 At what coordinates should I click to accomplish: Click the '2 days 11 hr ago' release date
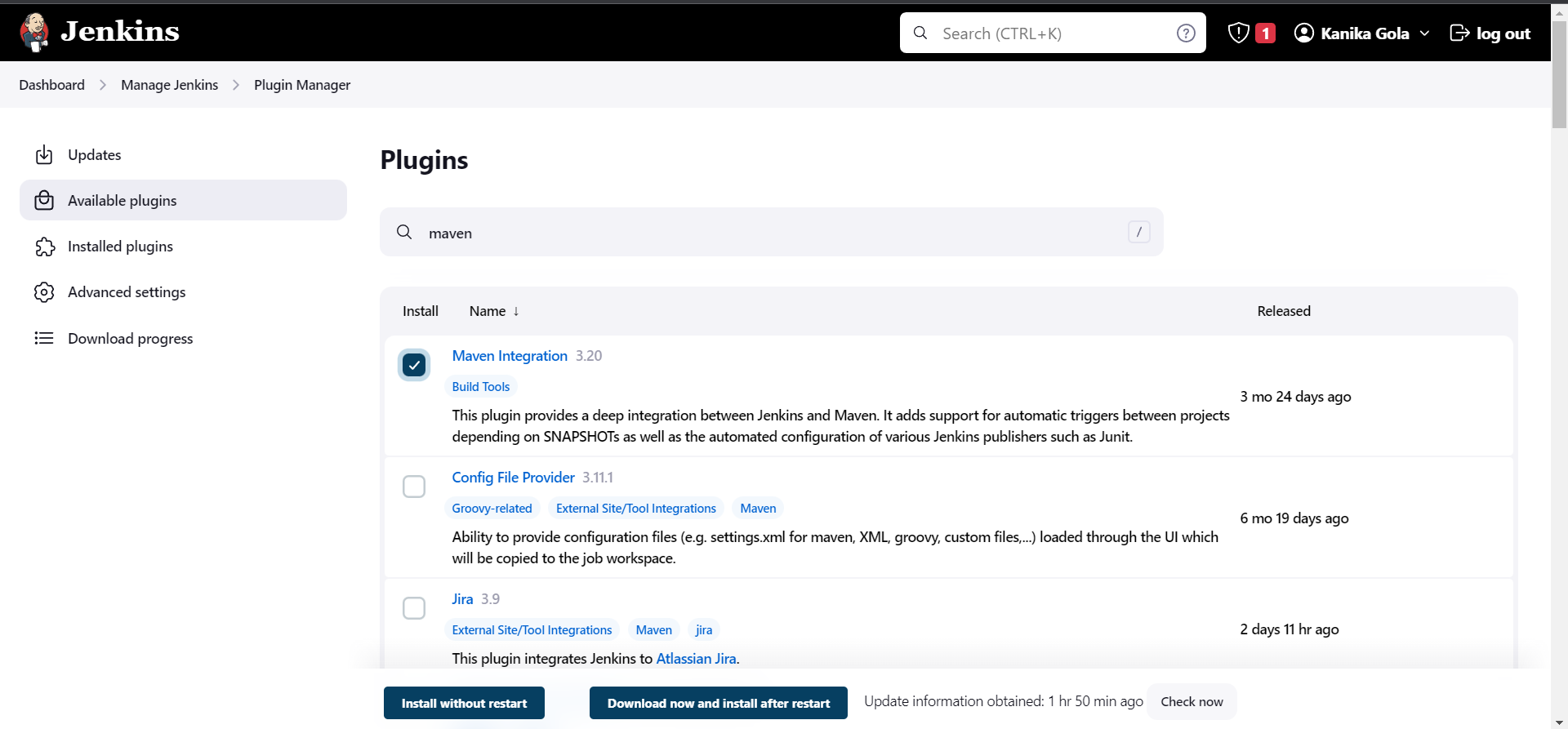1290,629
